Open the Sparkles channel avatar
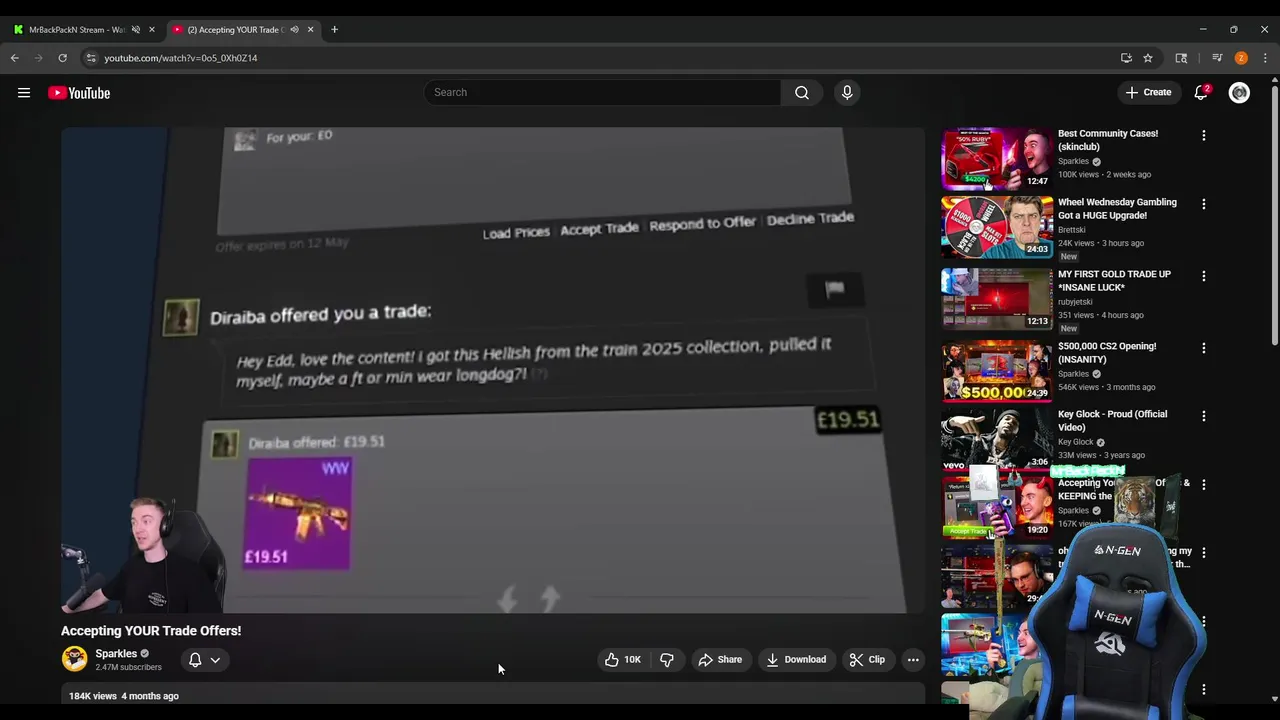The height and width of the screenshot is (720, 1280). (x=74, y=658)
